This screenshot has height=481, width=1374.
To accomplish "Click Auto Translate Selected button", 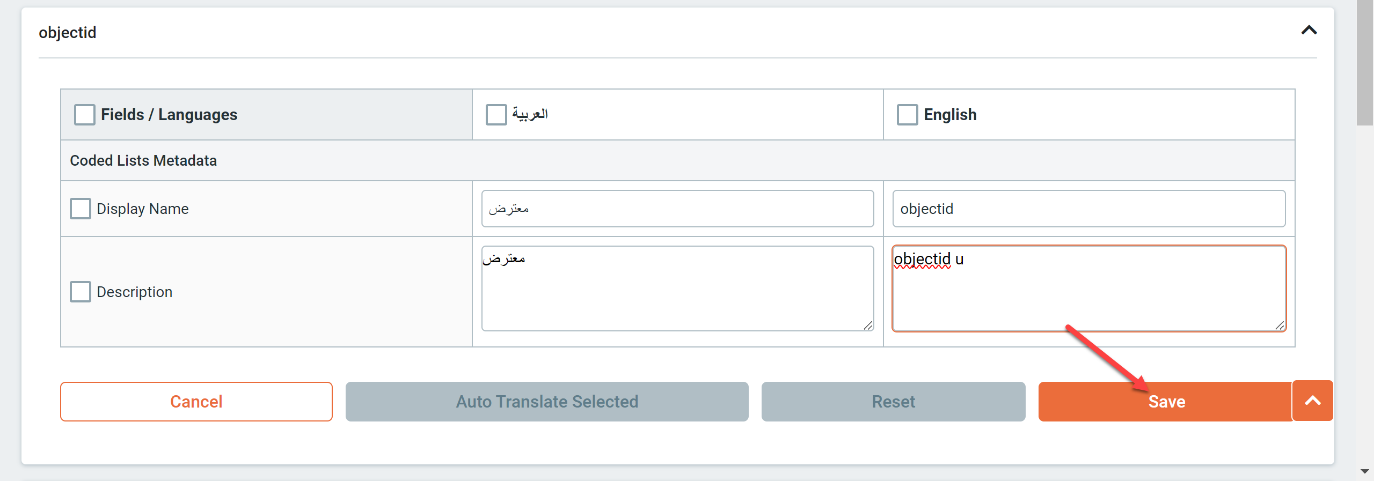I will [547, 401].
